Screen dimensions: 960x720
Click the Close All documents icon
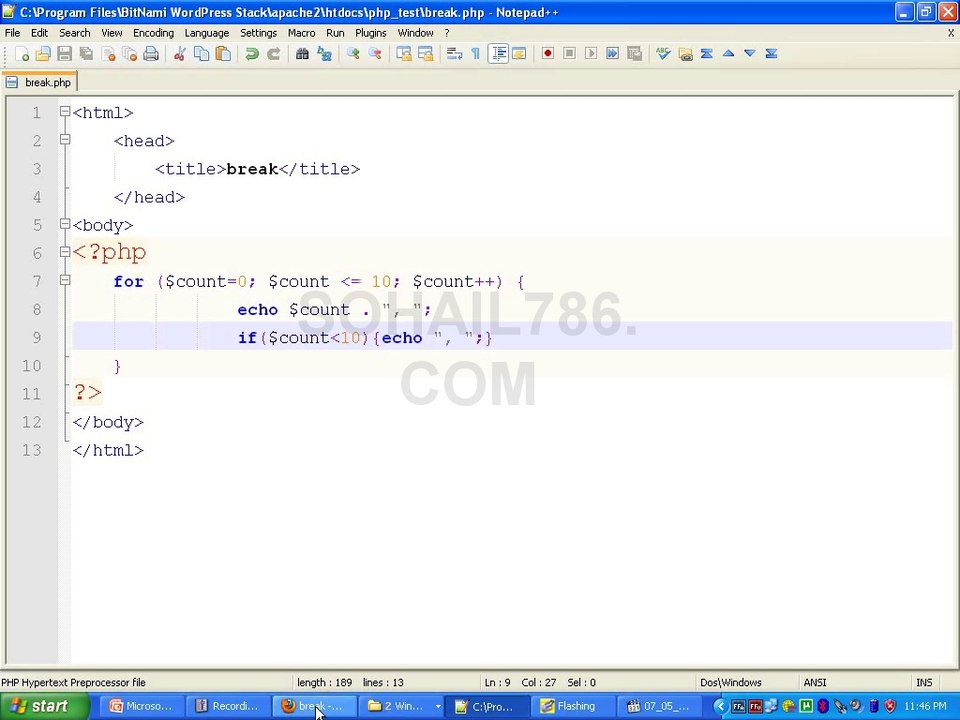(x=129, y=54)
